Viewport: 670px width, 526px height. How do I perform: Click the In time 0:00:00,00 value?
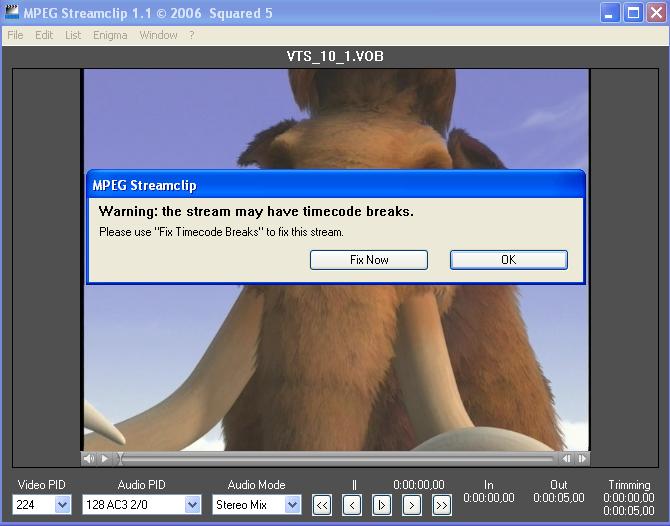pos(489,498)
